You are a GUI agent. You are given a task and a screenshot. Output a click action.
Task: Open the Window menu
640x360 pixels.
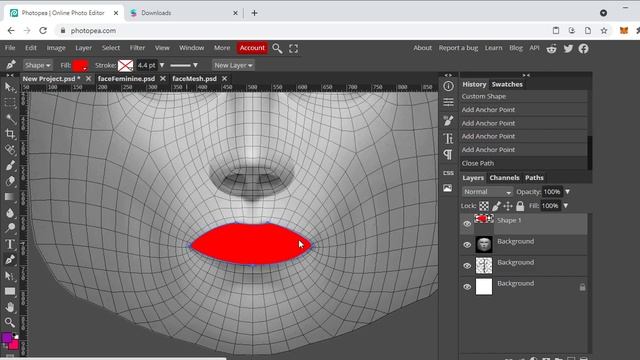[191, 48]
